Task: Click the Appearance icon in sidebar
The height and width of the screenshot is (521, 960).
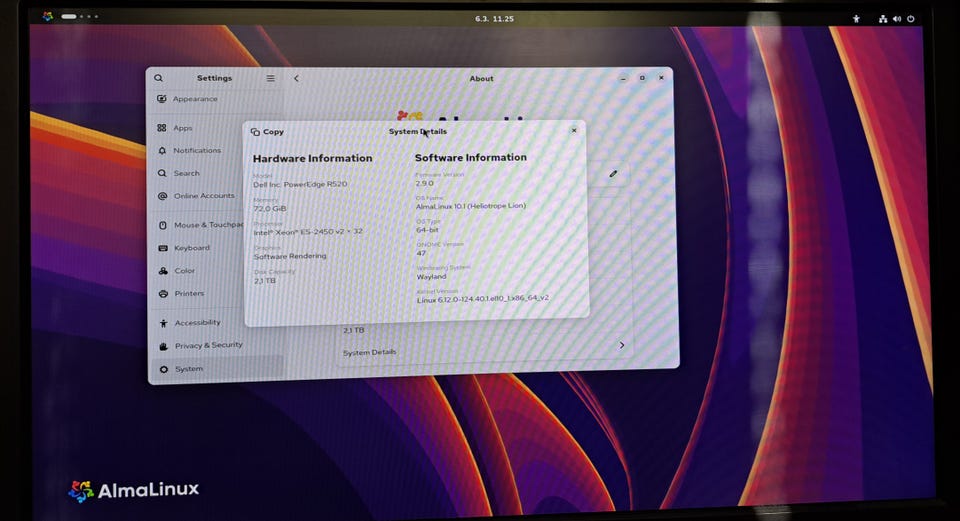Action: 162,99
